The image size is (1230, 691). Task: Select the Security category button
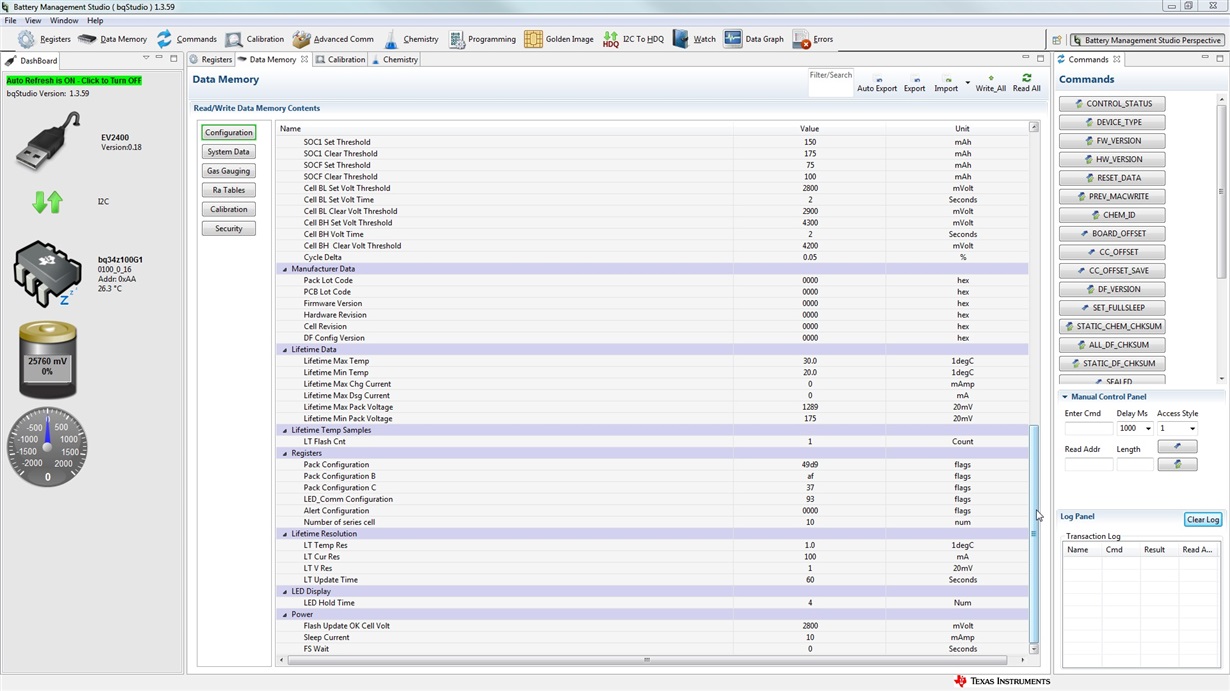tap(229, 229)
